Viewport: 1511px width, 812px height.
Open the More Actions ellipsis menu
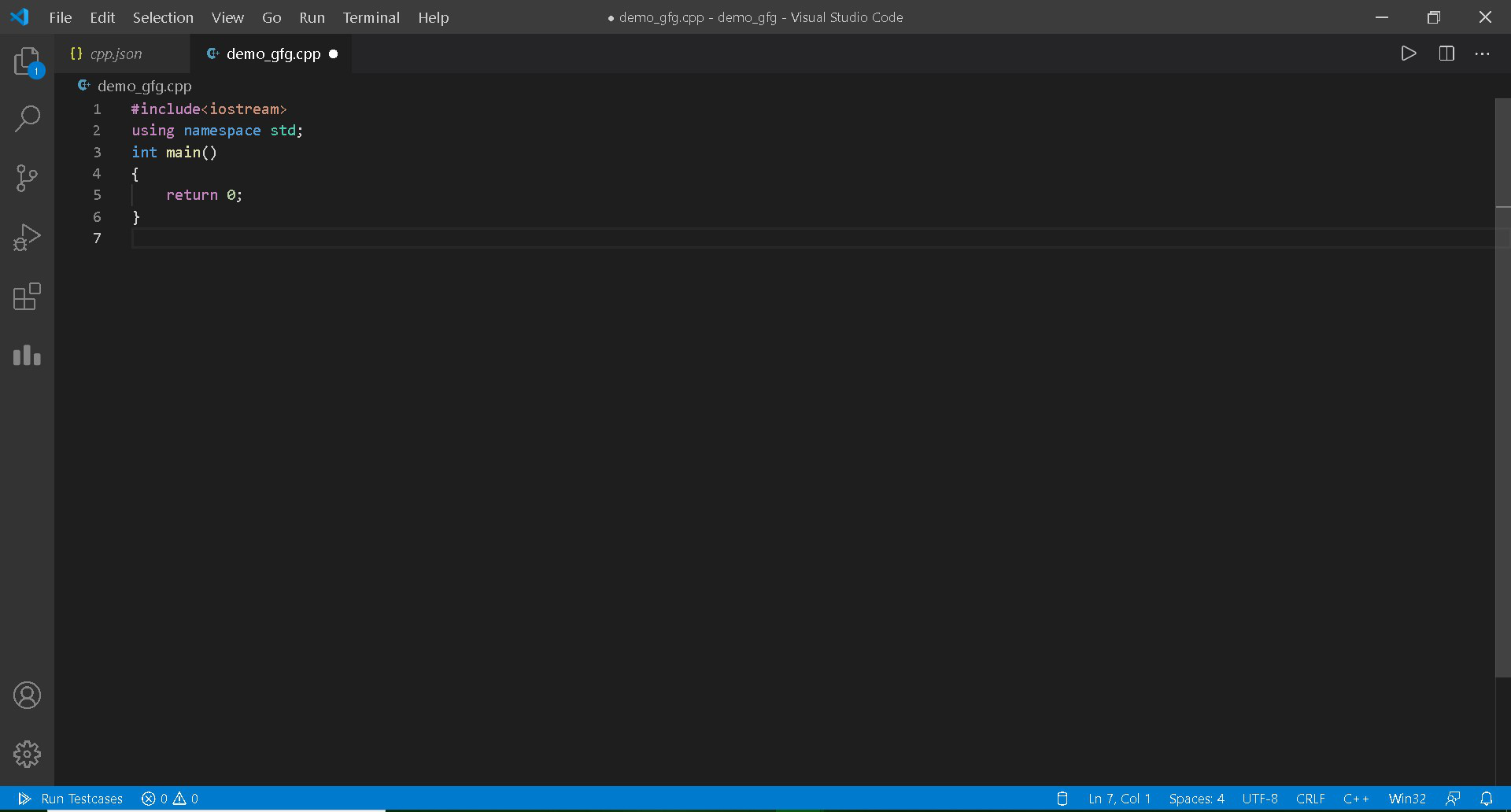coord(1483,54)
